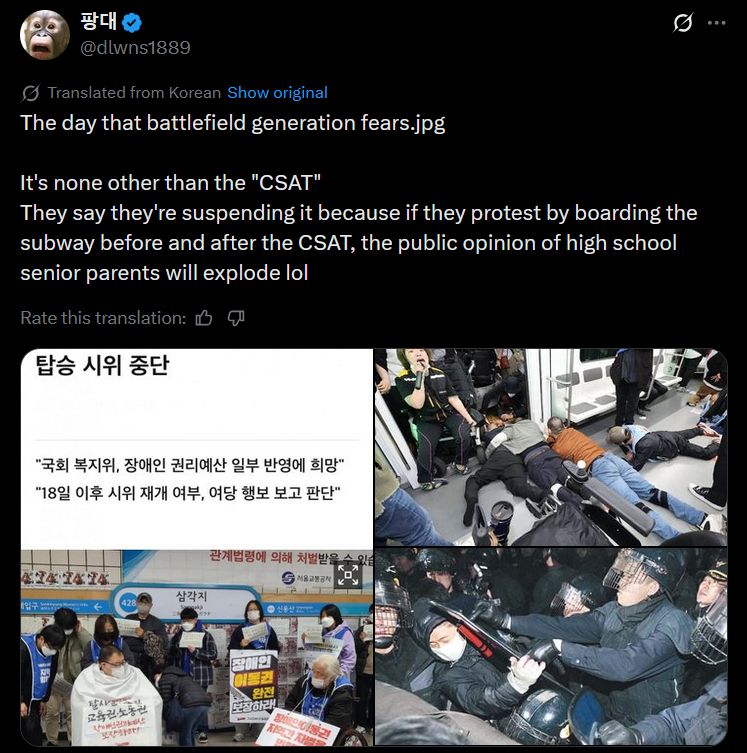Click the blue verified badge
The width and height of the screenshot is (747, 753).
[132, 23]
